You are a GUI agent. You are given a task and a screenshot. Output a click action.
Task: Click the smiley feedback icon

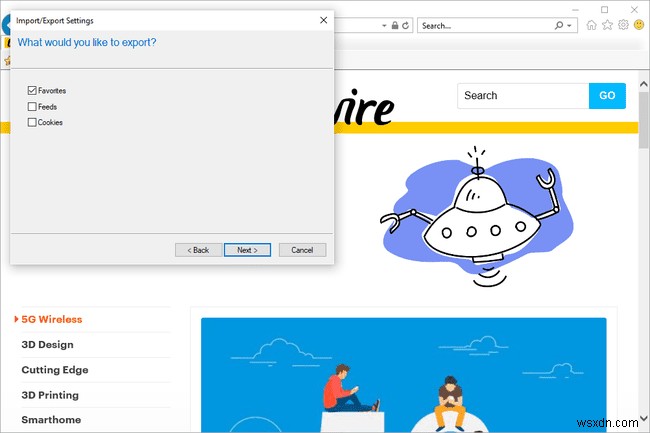[639, 25]
